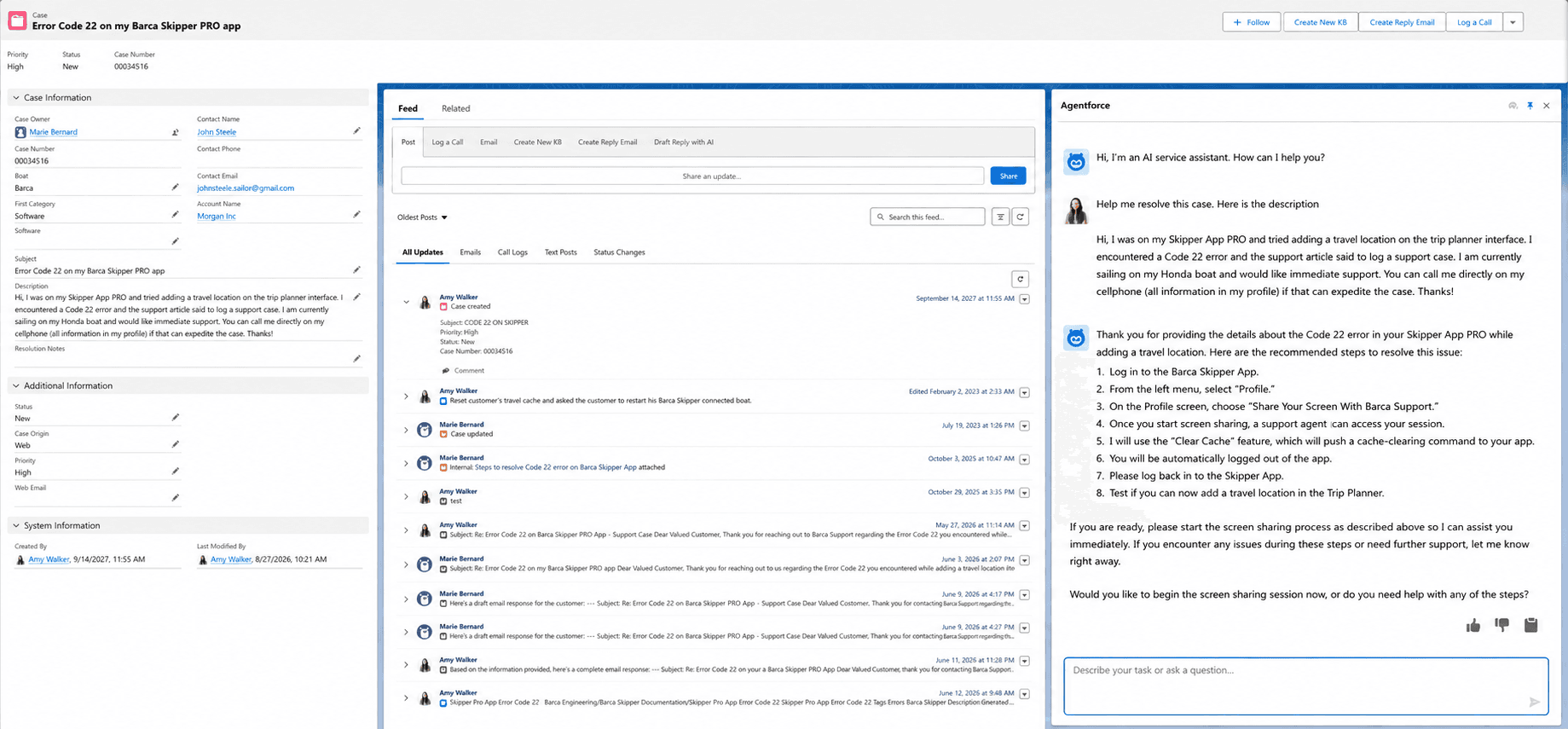Click the change owner icon beside Marie Bernard

click(x=176, y=132)
